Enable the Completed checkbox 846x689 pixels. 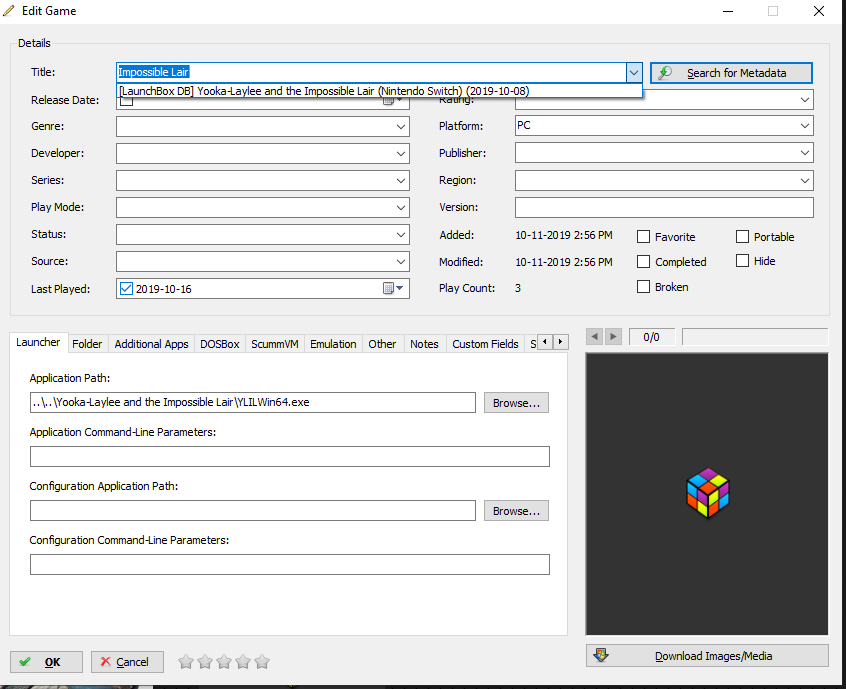pos(643,262)
